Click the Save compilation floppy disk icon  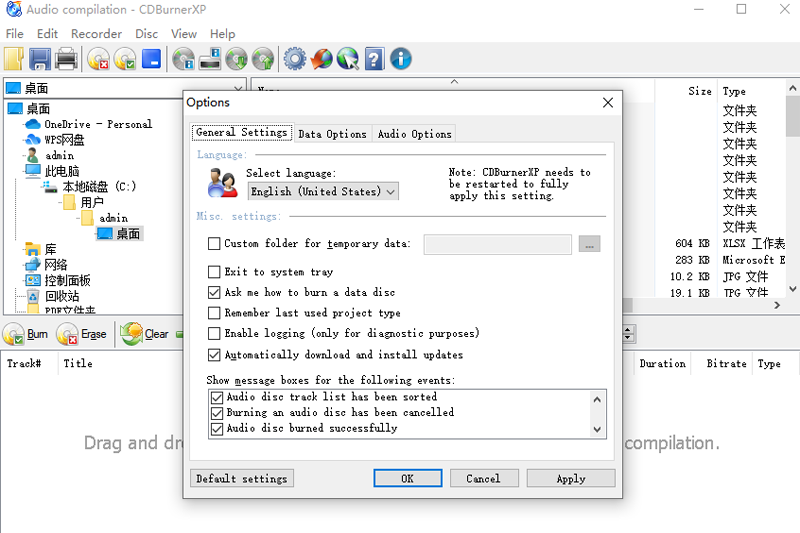(40, 59)
